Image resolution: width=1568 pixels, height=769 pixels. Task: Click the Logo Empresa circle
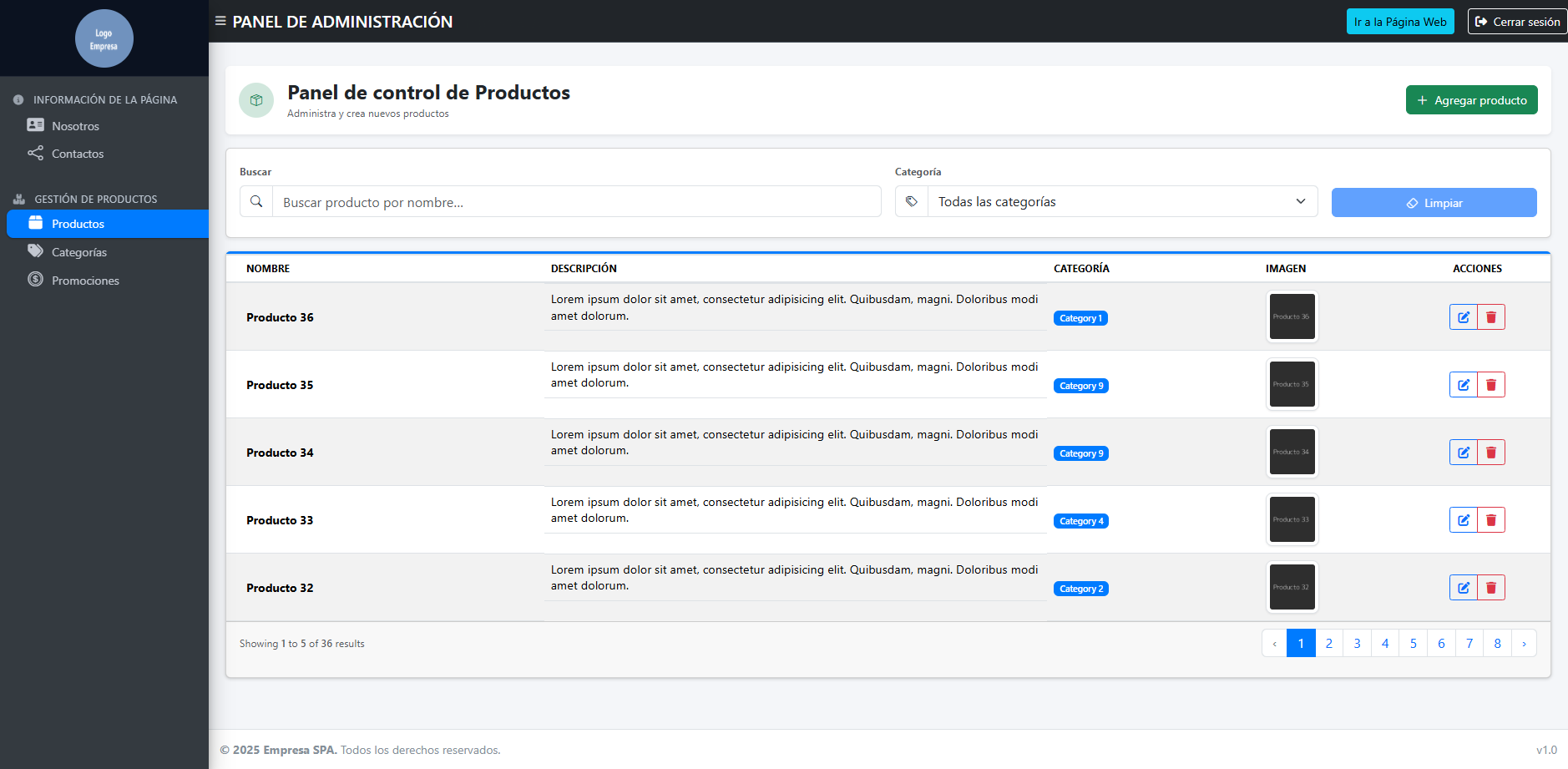(x=104, y=38)
